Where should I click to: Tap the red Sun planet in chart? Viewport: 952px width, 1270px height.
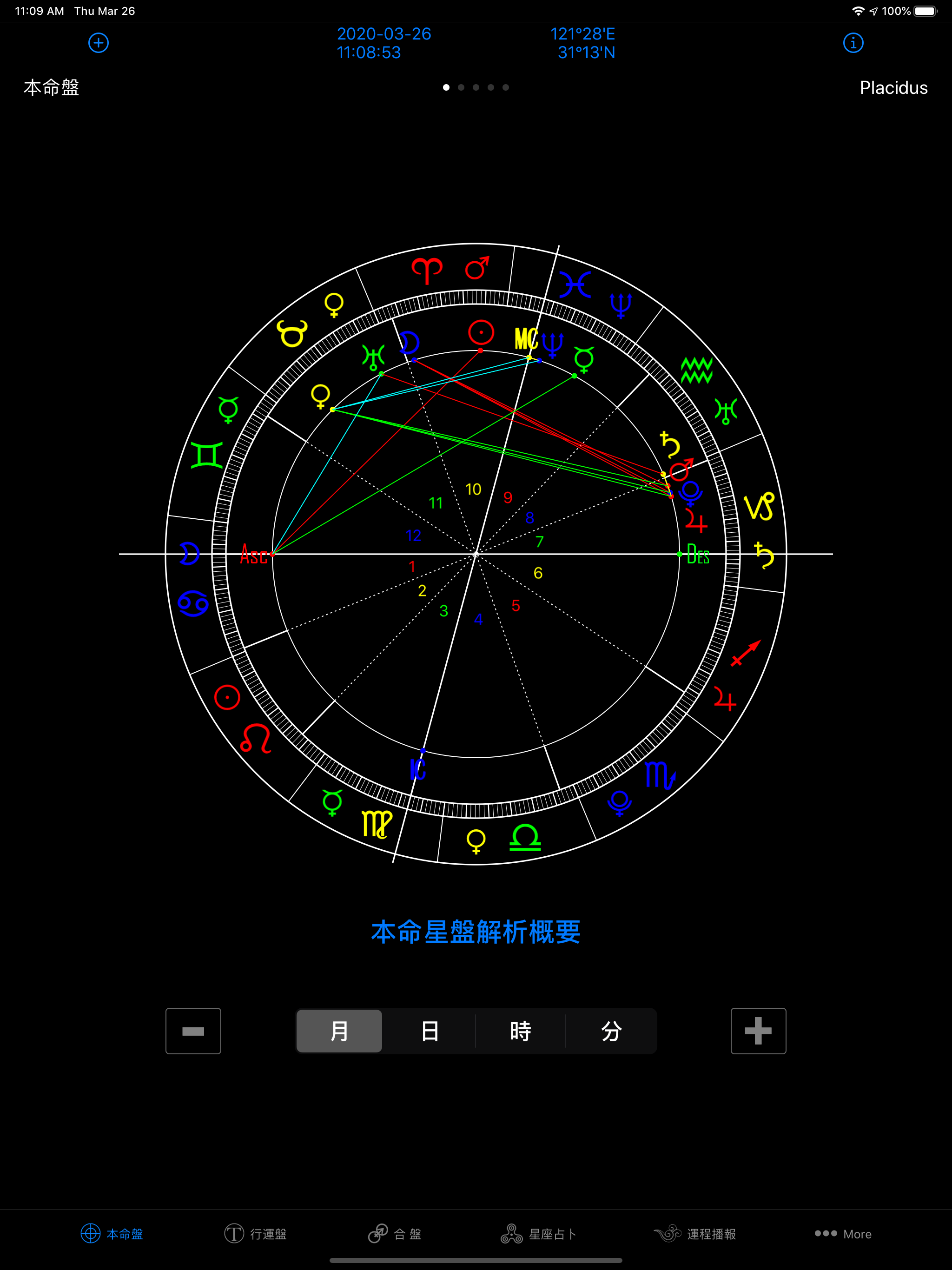[x=481, y=332]
